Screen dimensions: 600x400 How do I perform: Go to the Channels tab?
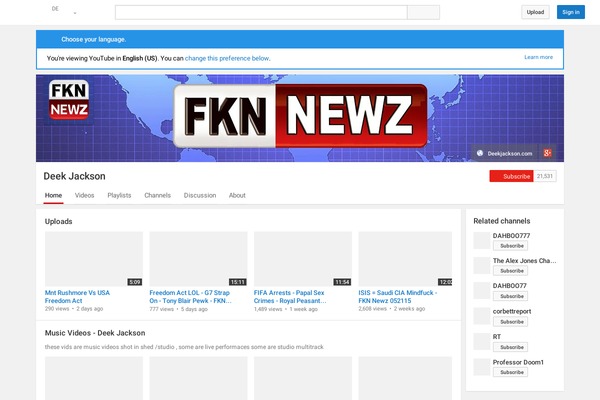pos(157,195)
